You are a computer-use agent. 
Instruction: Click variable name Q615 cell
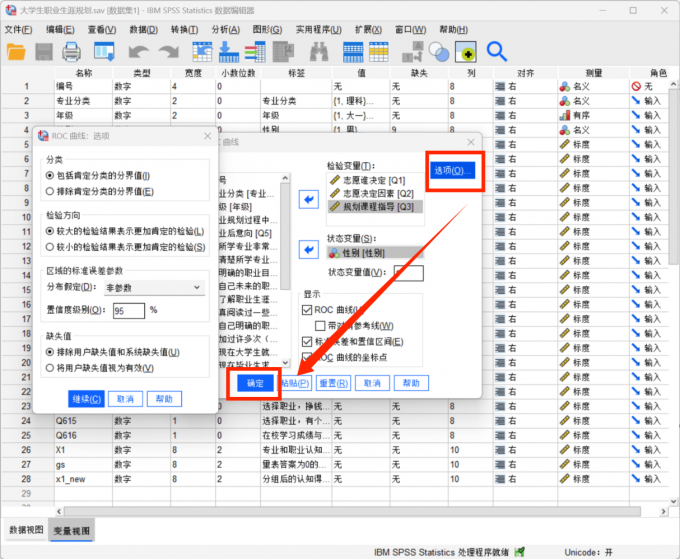coord(83,421)
